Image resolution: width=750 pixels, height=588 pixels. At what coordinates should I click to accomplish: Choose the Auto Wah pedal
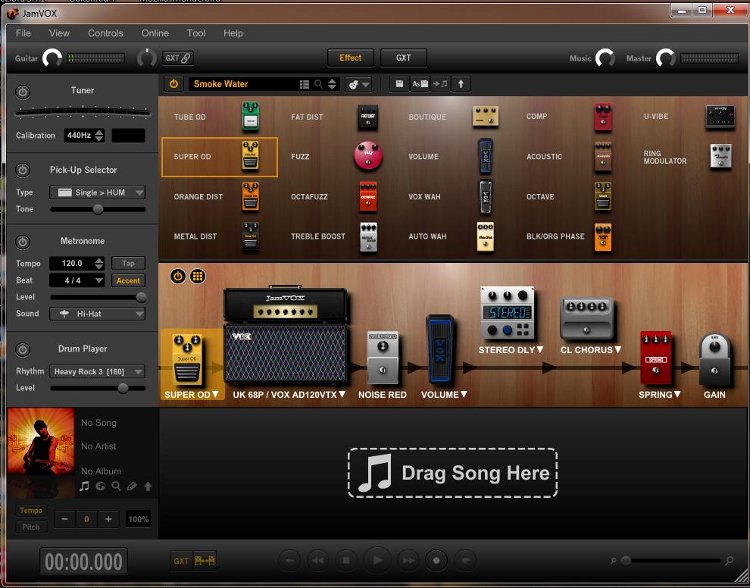(485, 236)
